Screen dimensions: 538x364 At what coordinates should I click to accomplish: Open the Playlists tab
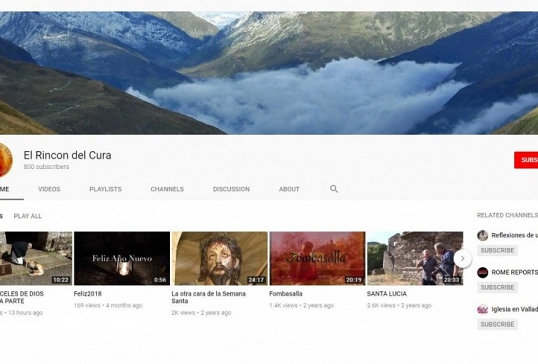105,189
